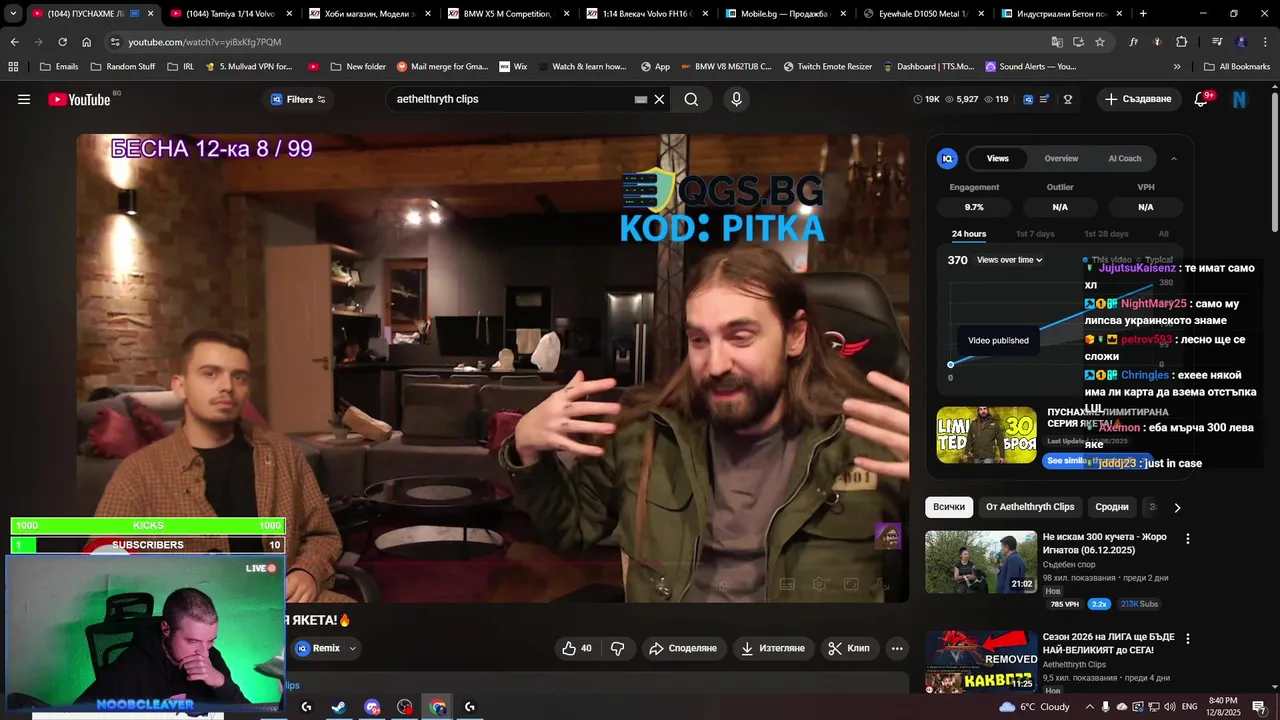Screen dimensions: 1280x720
Task: Switch to the AI Coach tab
Action: tap(1124, 158)
